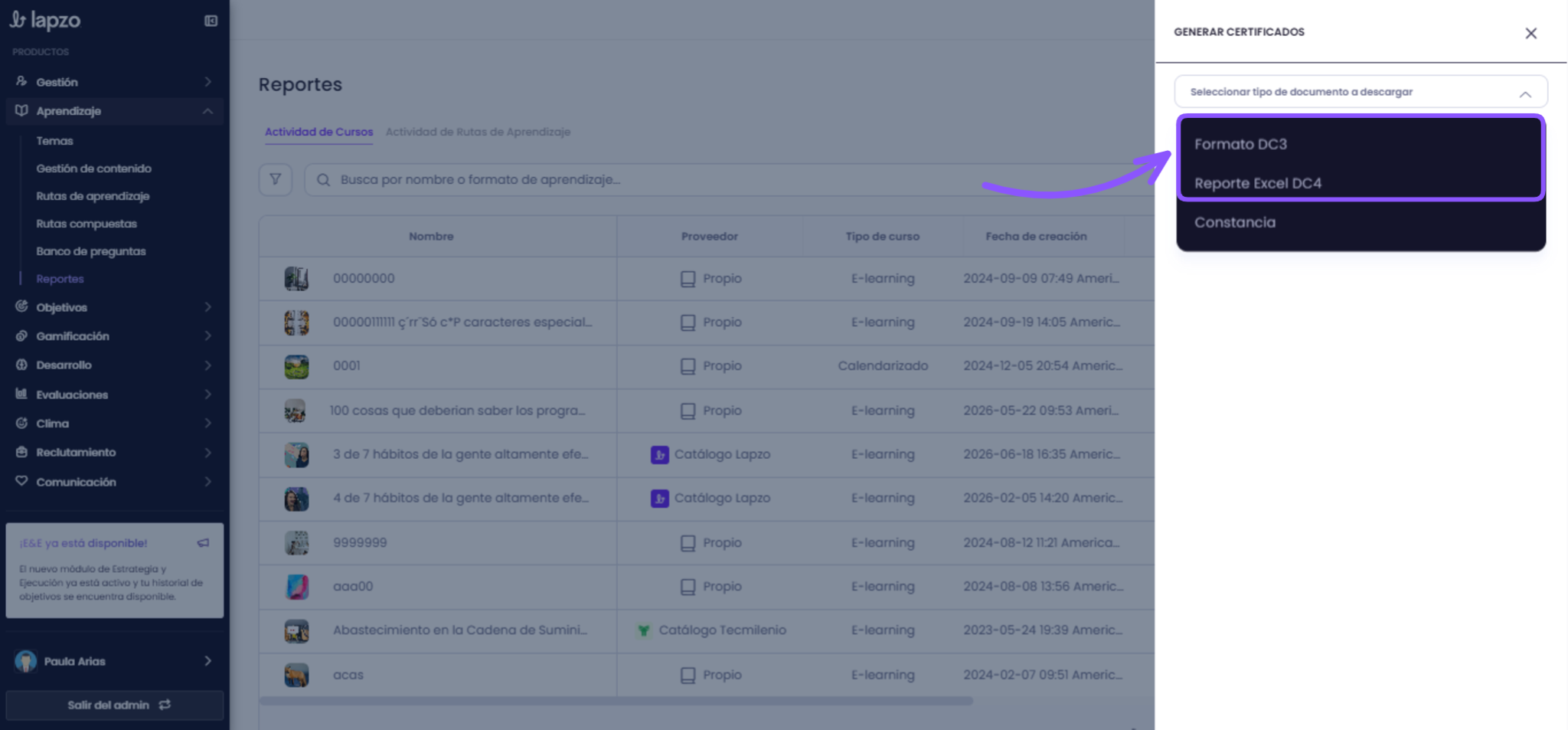
Task: Collapse the Aprendizaje section chevron
Action: click(207, 111)
